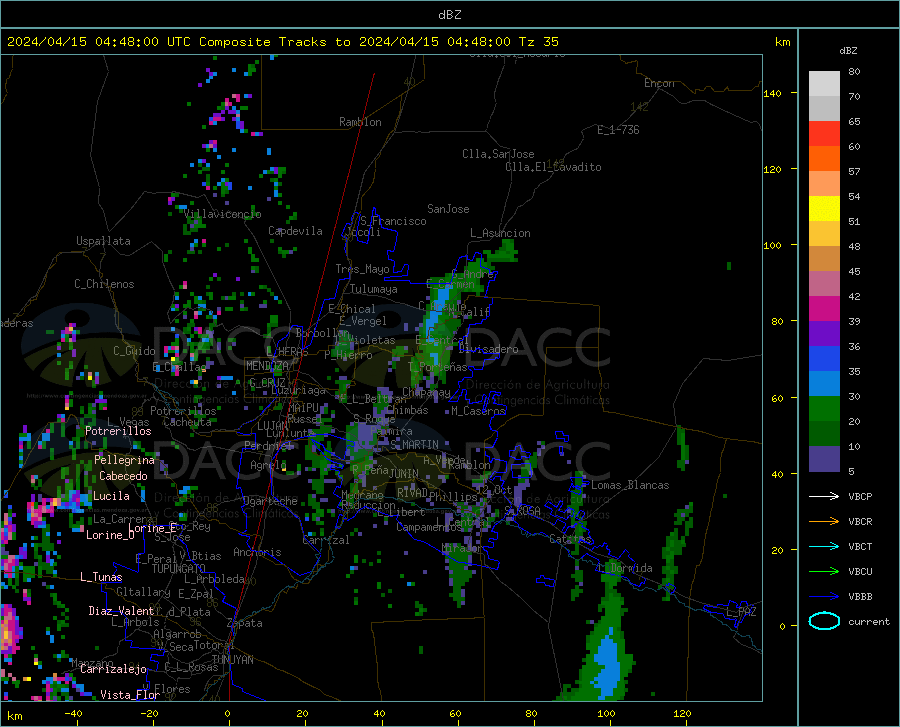Click the orange 60 dBZ legend swatch
The height and width of the screenshot is (727, 900).
coord(824,158)
